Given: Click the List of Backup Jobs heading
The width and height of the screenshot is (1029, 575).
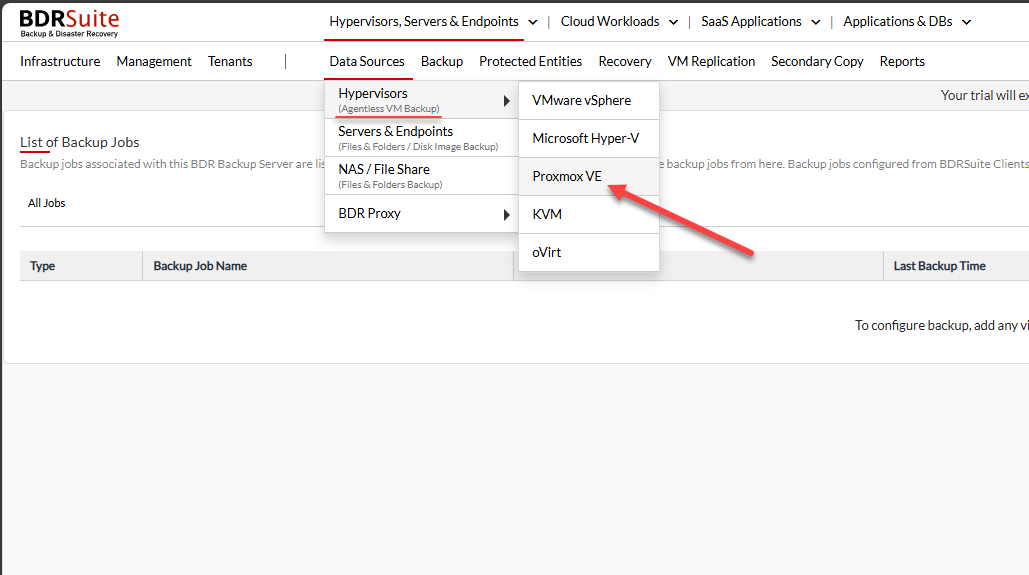Looking at the screenshot, I should click(x=79, y=142).
